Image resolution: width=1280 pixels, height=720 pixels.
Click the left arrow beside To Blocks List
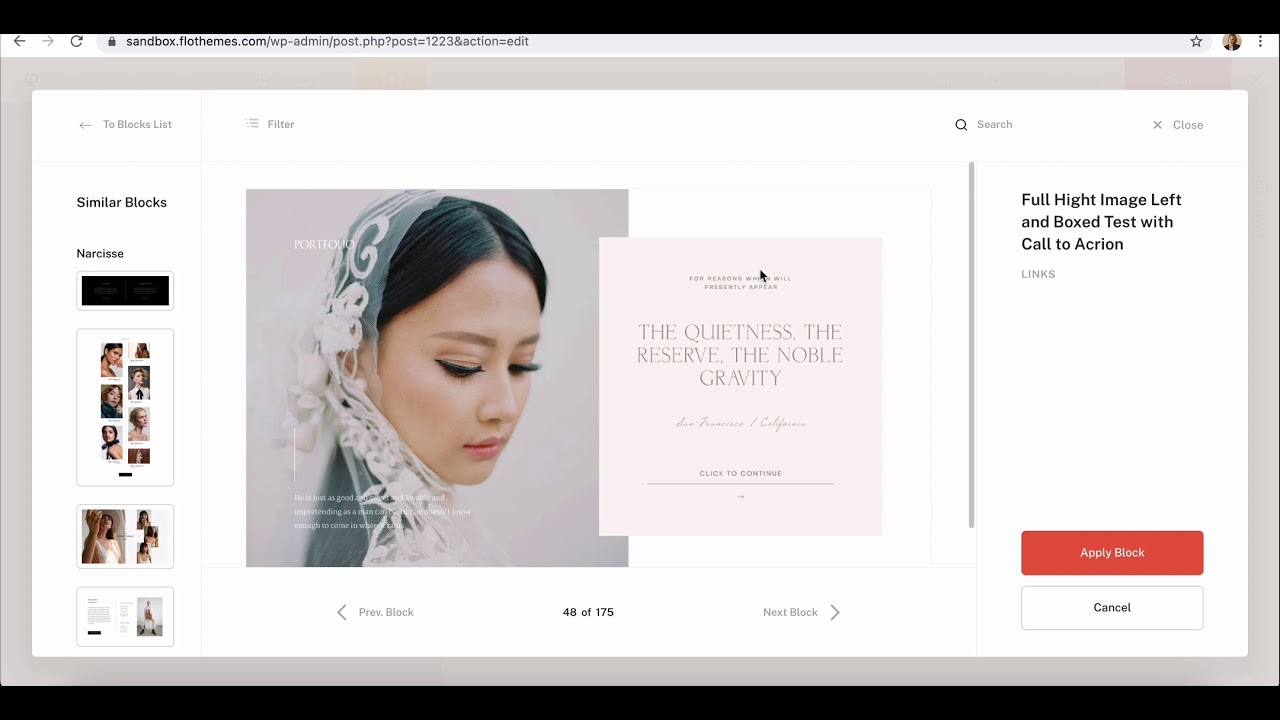pyautogui.click(x=85, y=125)
